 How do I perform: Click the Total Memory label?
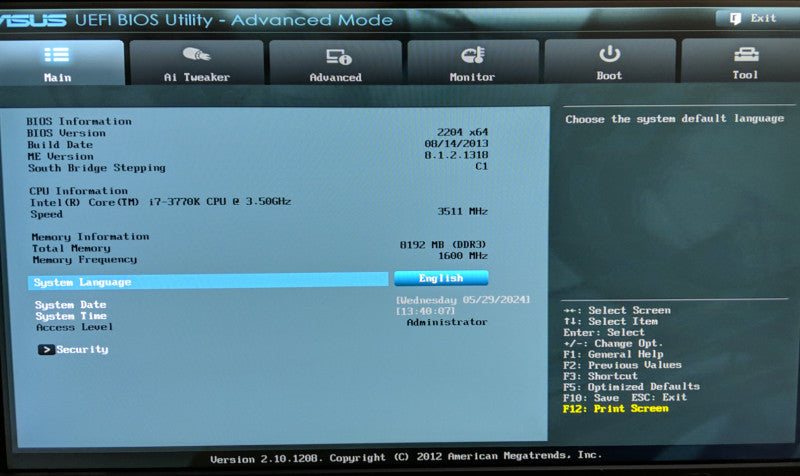point(71,248)
